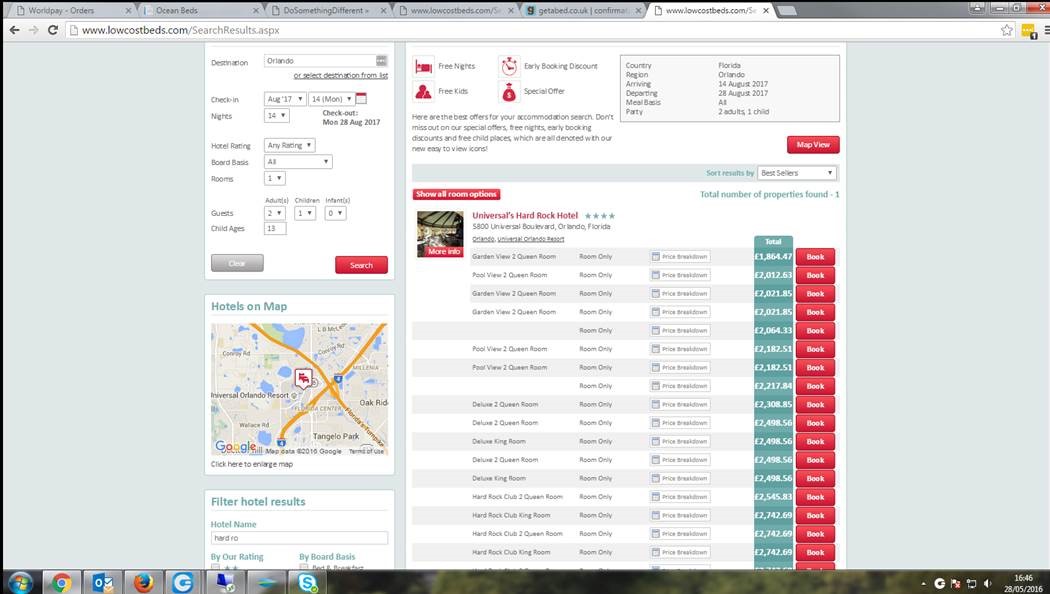
Task: Click the volume icon in system tray
Action: (988, 583)
